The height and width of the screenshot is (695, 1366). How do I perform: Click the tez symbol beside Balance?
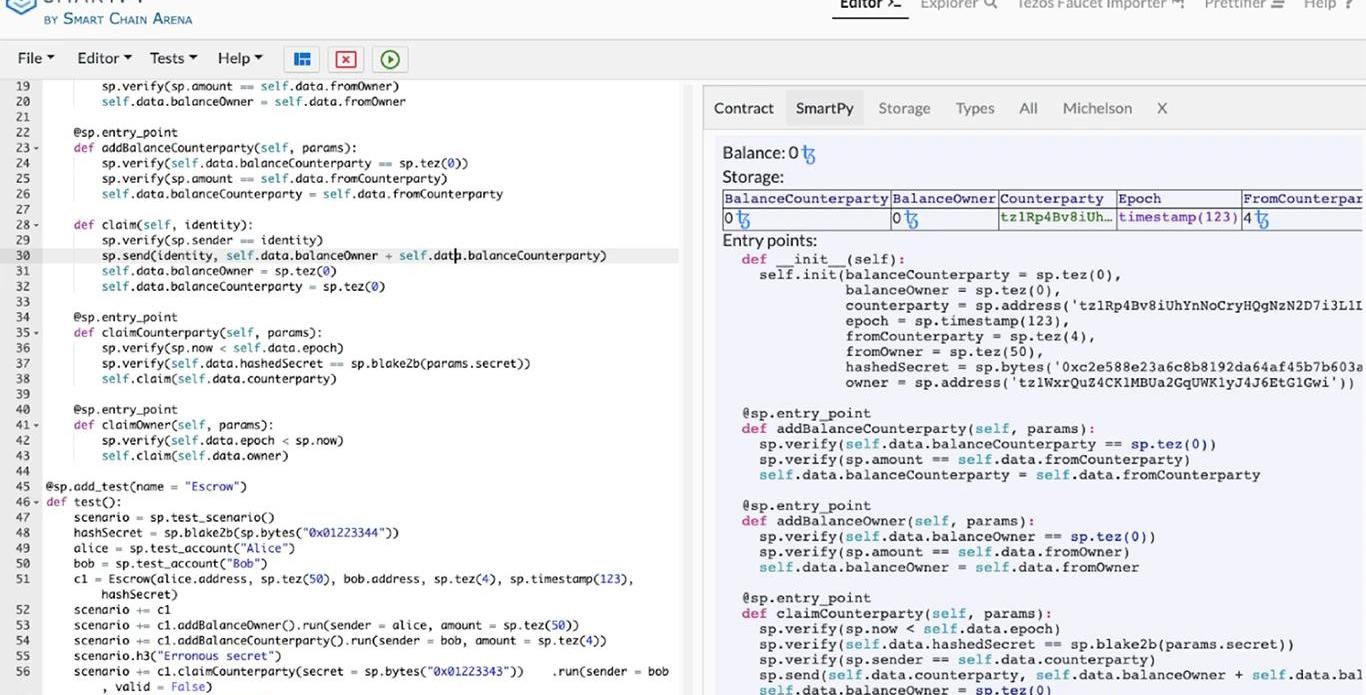tap(808, 154)
